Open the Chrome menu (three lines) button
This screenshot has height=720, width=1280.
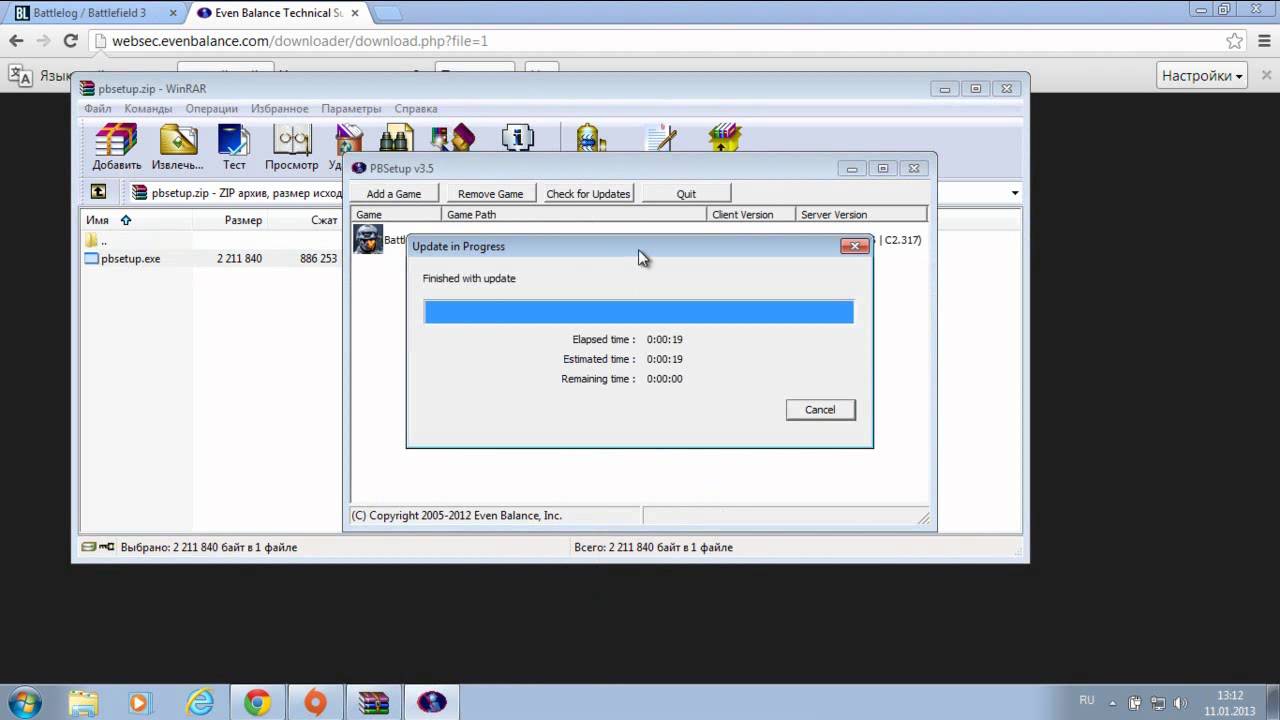pos(1263,41)
